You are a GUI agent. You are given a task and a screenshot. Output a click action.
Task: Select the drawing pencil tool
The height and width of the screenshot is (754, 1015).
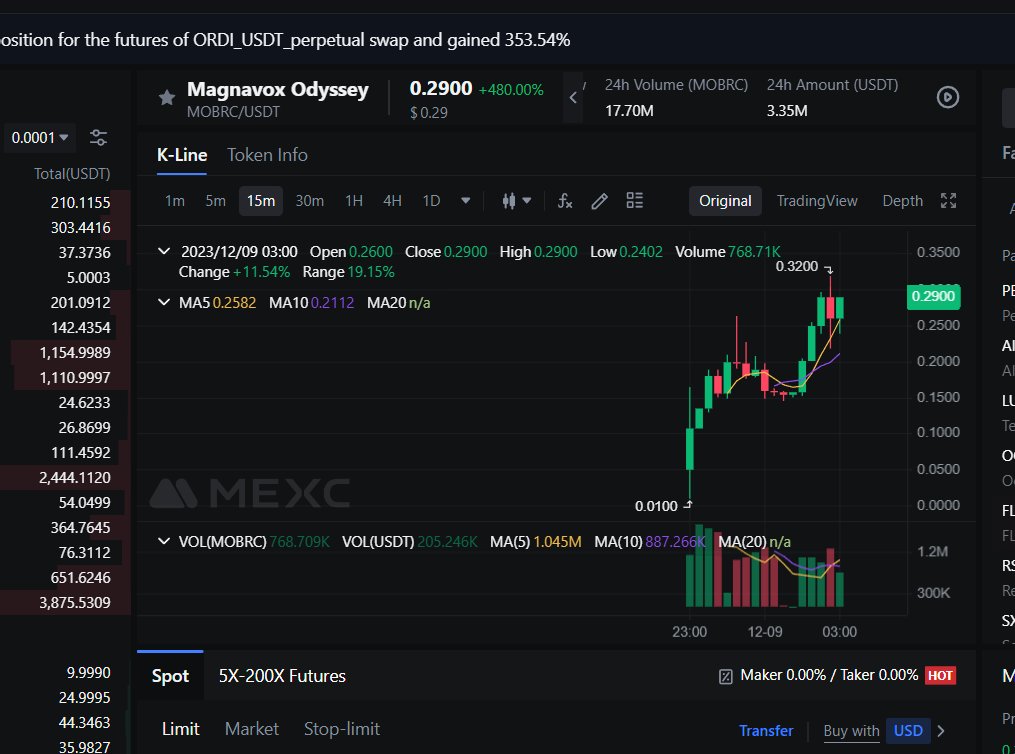(x=599, y=201)
